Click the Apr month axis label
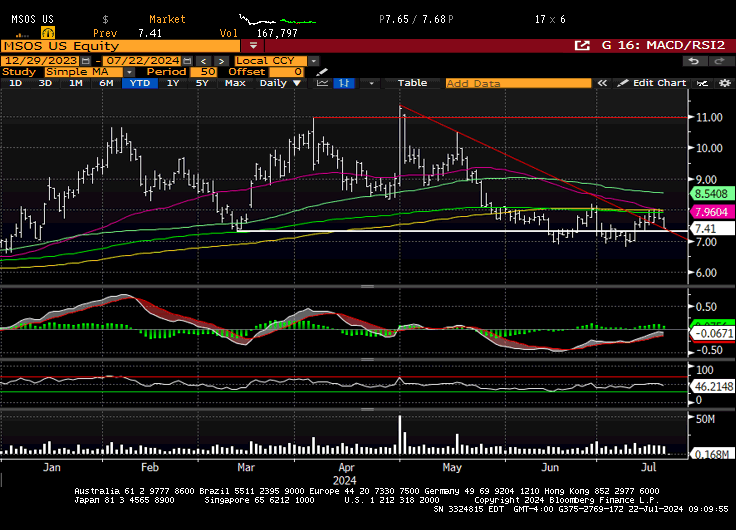 [x=346, y=468]
